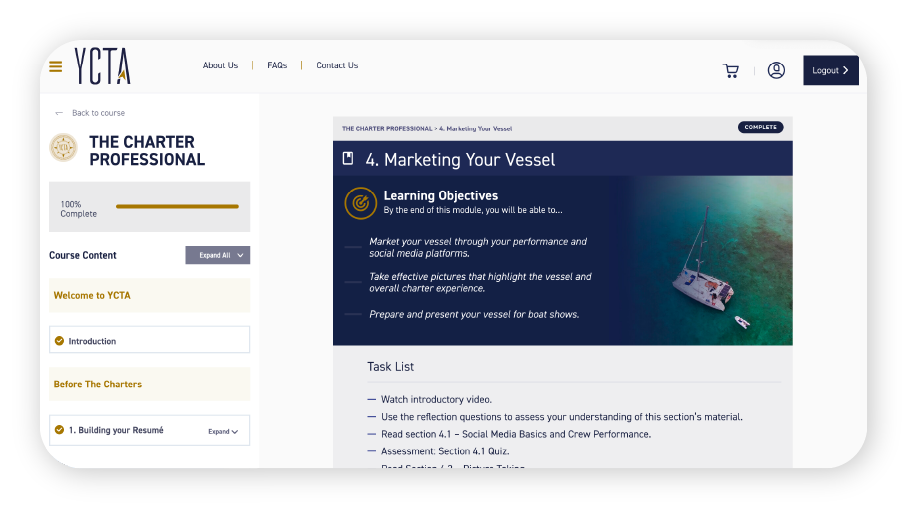Viewport: 913px width, 514px height.
Task: Click the 'Read section 4.1' task line
Action: (x=516, y=434)
